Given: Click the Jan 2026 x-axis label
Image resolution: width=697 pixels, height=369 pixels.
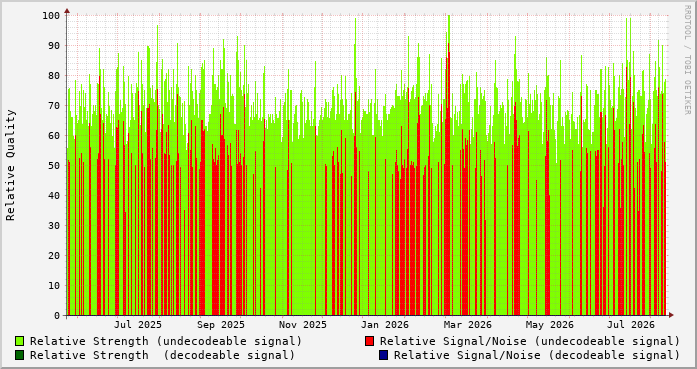Looking at the screenshot, I should point(385,325).
